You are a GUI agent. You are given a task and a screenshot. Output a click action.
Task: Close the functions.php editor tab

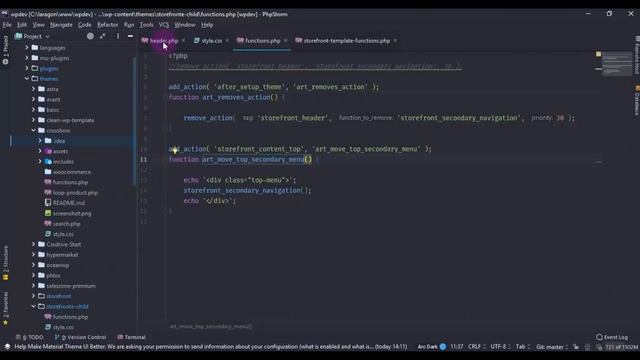[x=285, y=41]
